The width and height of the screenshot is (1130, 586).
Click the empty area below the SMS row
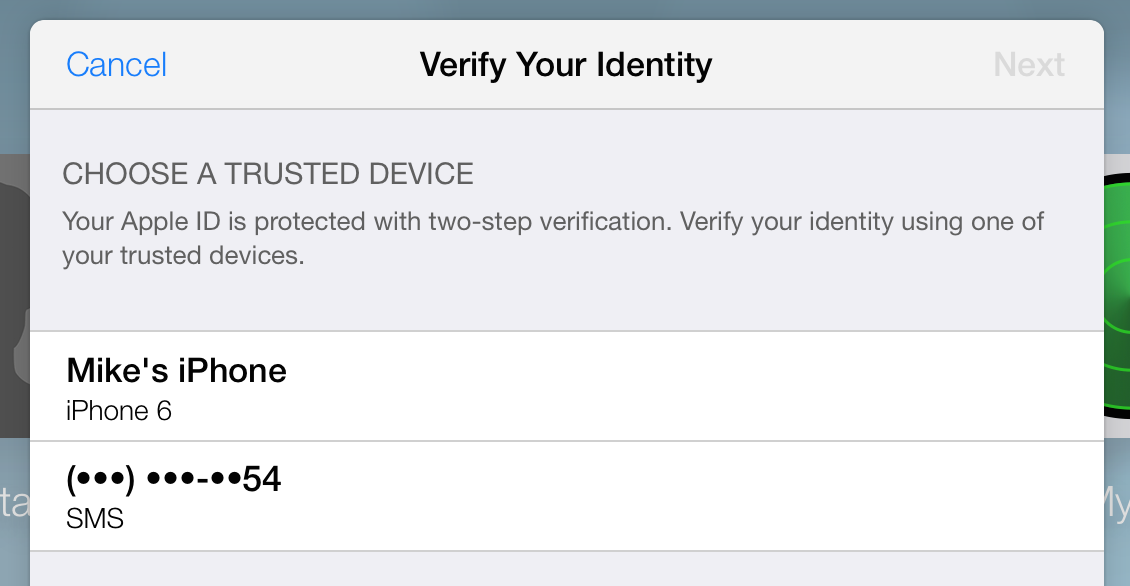[566, 569]
